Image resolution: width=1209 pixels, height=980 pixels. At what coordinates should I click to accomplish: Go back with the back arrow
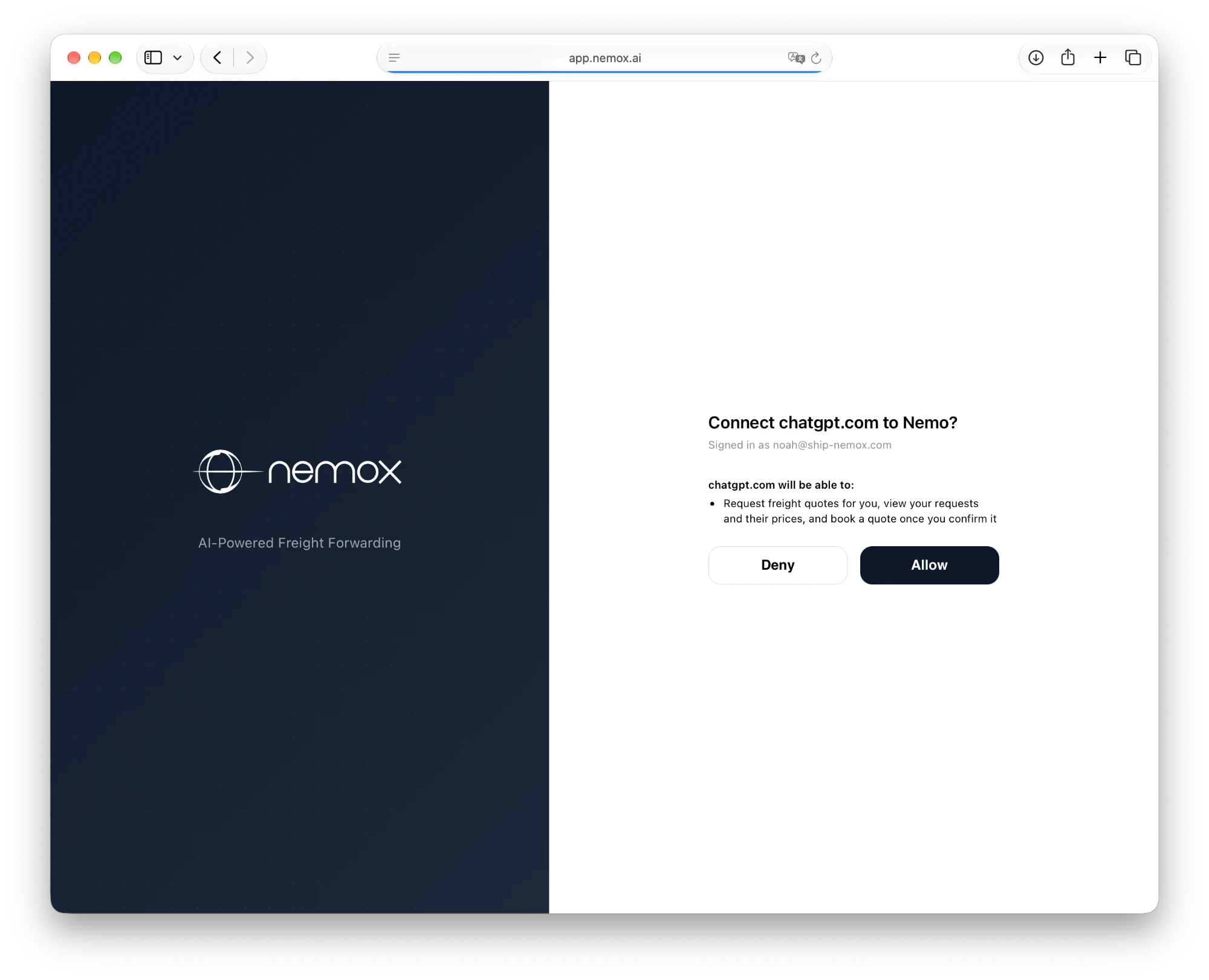(x=218, y=57)
